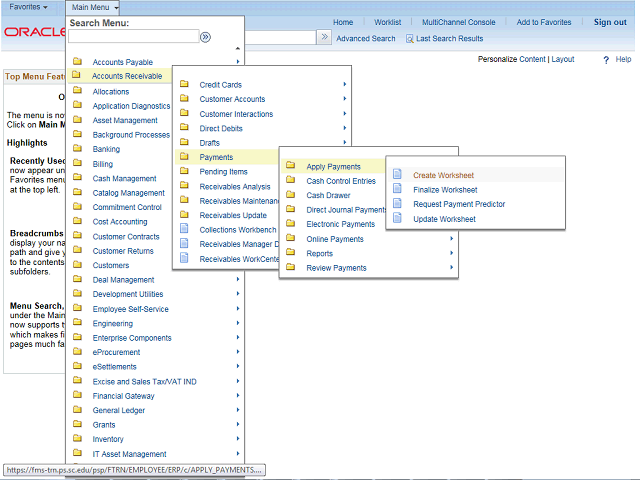Click the Create Worksheet document icon
This screenshot has width=640, height=480.
397,175
